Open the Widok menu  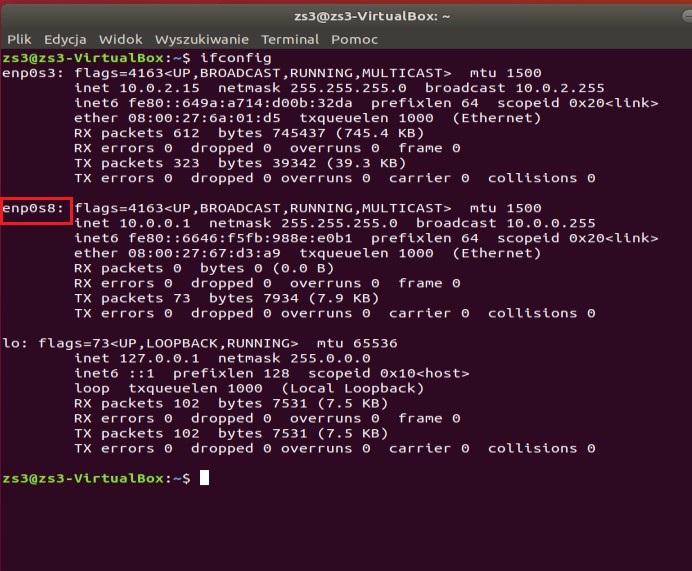tap(120, 39)
